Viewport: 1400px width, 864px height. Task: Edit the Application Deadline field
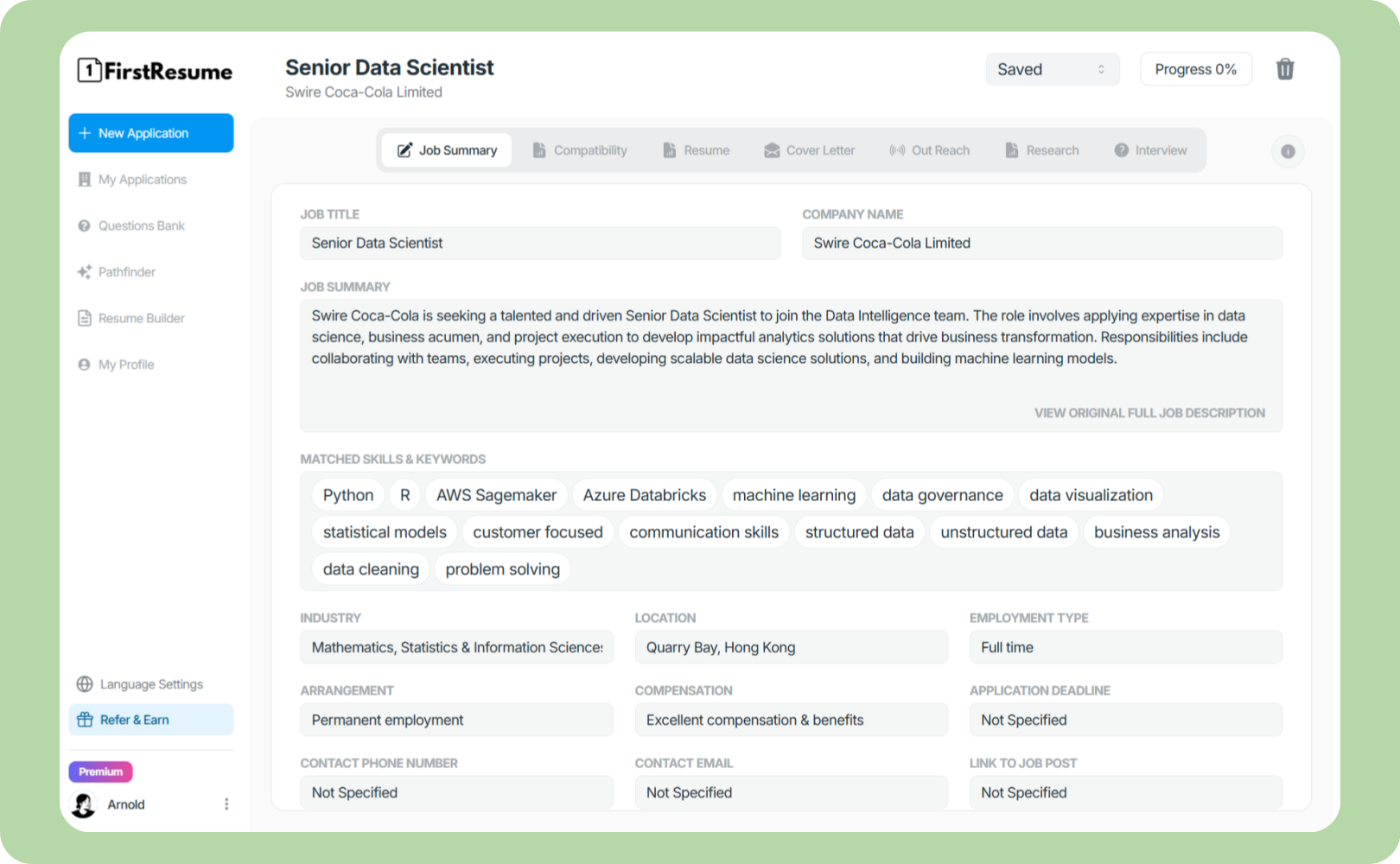(x=1126, y=720)
